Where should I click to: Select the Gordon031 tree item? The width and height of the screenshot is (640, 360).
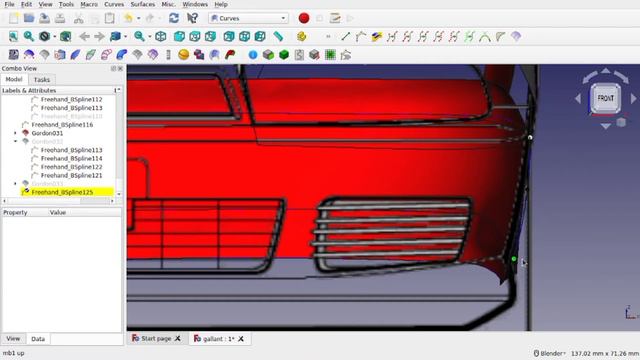pos(47,133)
